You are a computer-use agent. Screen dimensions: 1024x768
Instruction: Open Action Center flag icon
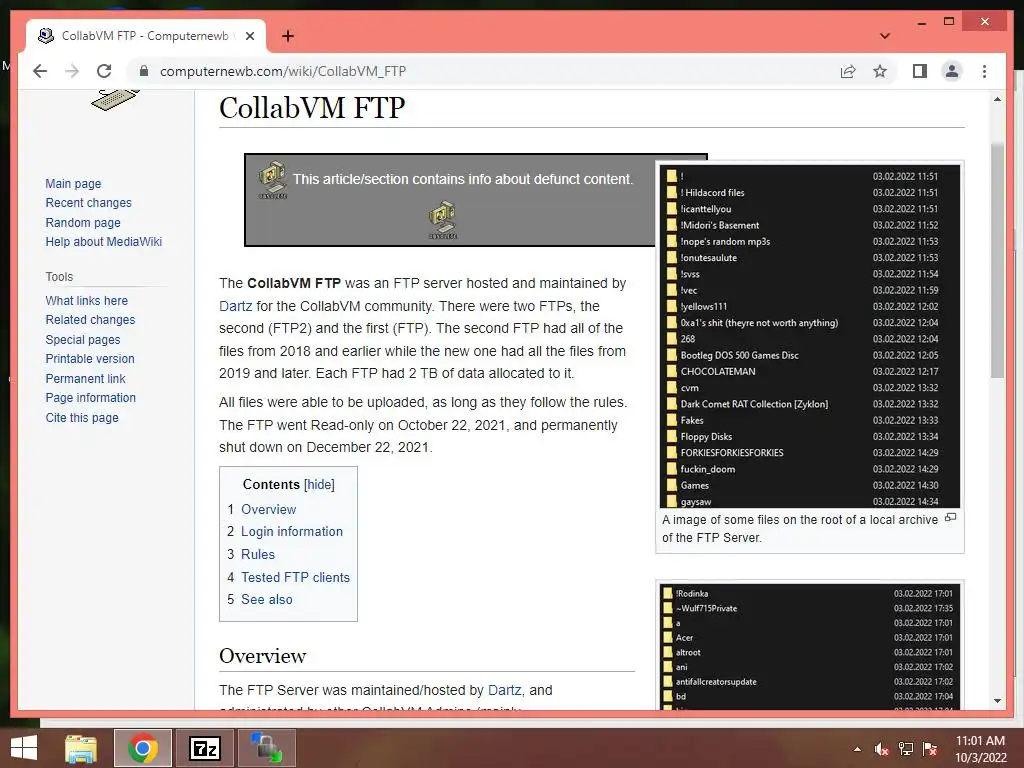coord(930,749)
